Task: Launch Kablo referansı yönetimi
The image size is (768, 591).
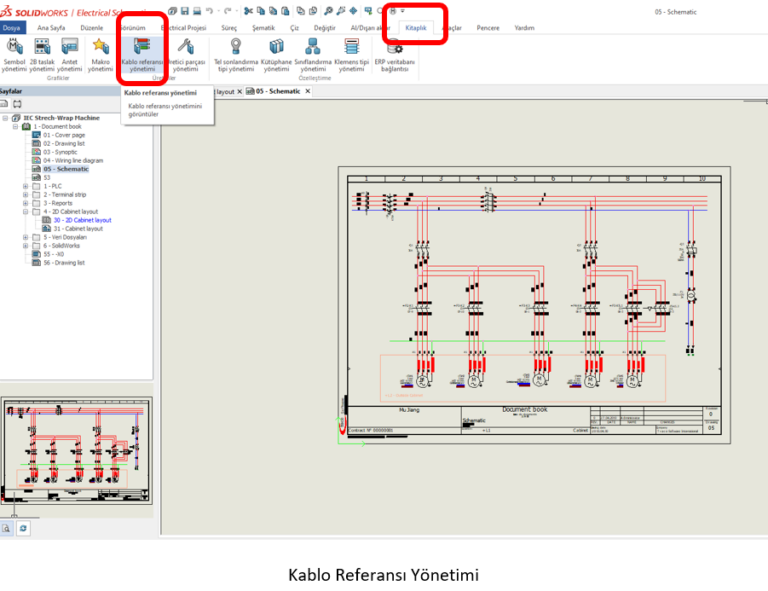Action: (142, 55)
